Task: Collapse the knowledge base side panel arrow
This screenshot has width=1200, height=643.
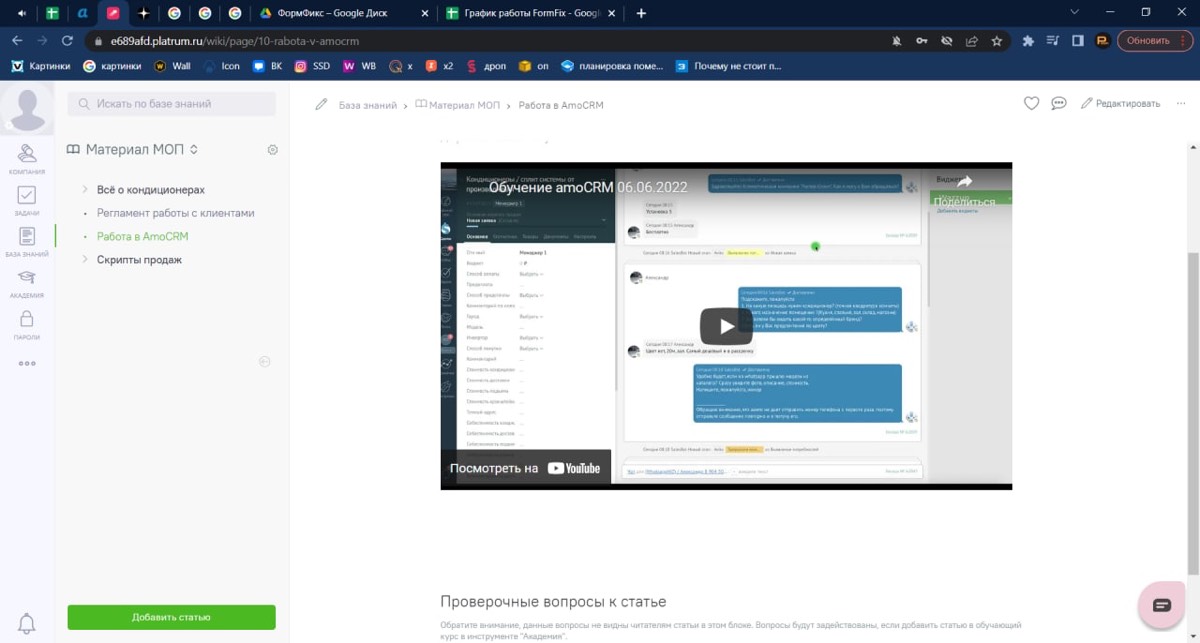Action: [x=264, y=362]
